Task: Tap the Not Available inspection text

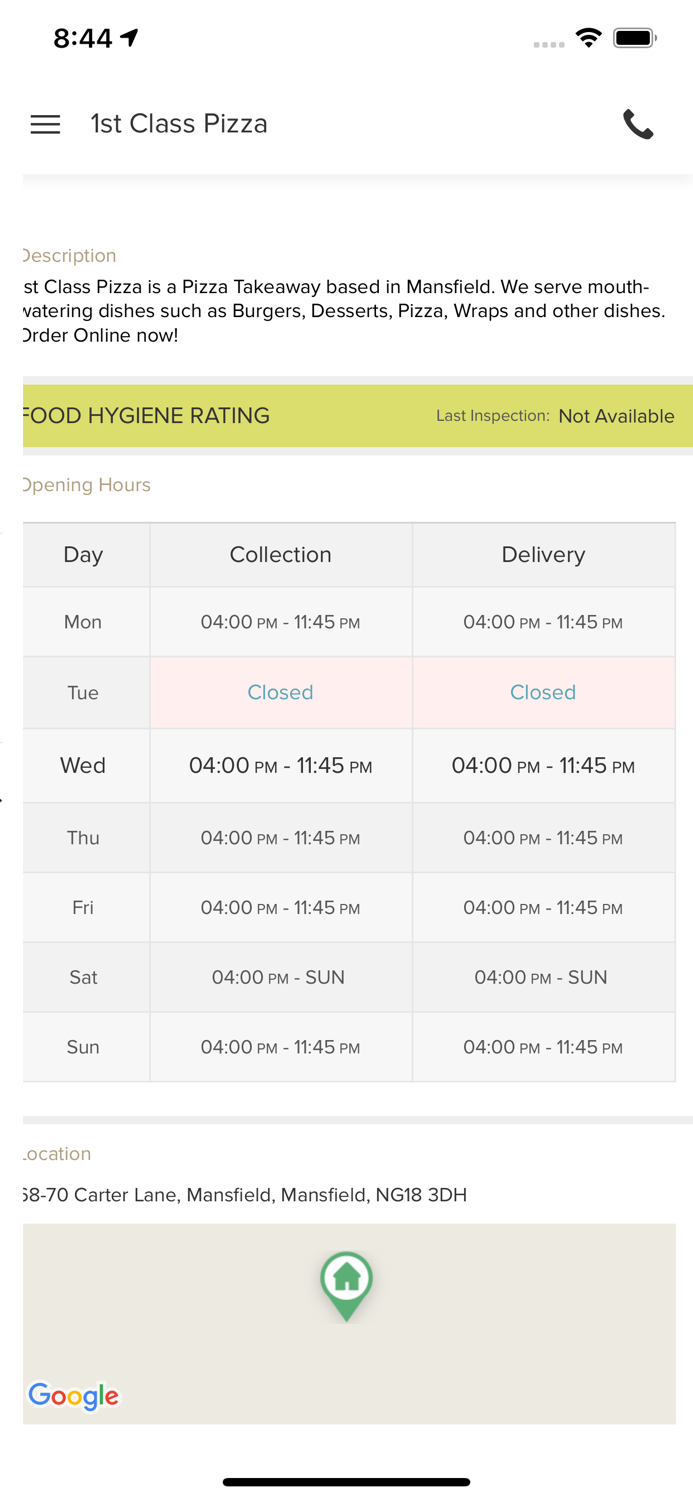Action: coord(616,416)
